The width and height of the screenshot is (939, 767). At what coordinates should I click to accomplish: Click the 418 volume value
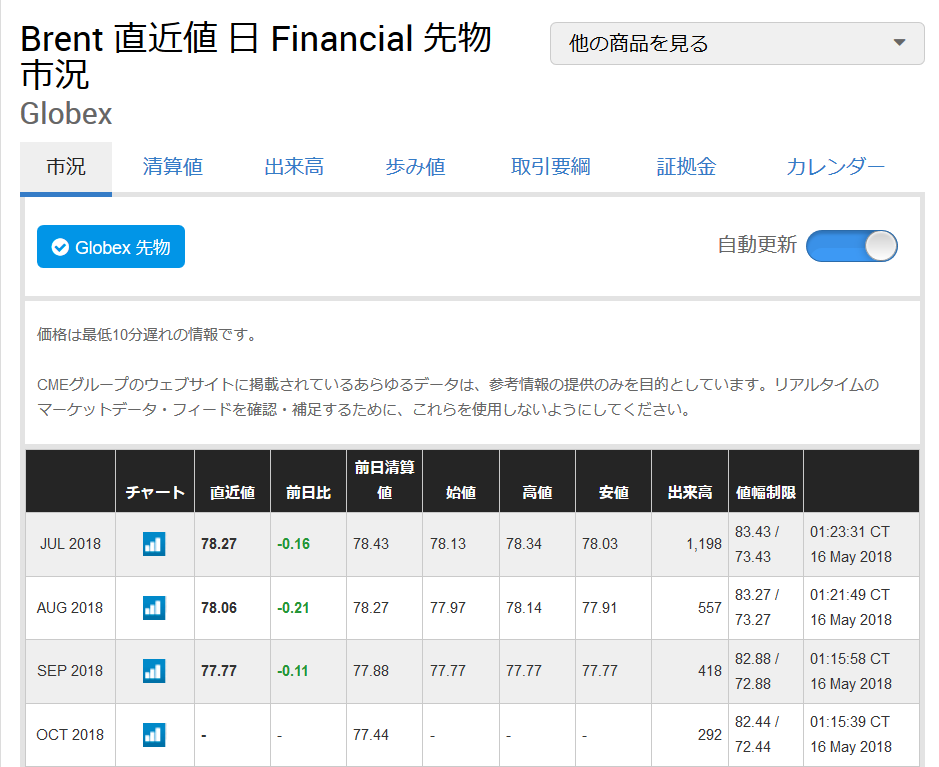[x=710, y=671]
